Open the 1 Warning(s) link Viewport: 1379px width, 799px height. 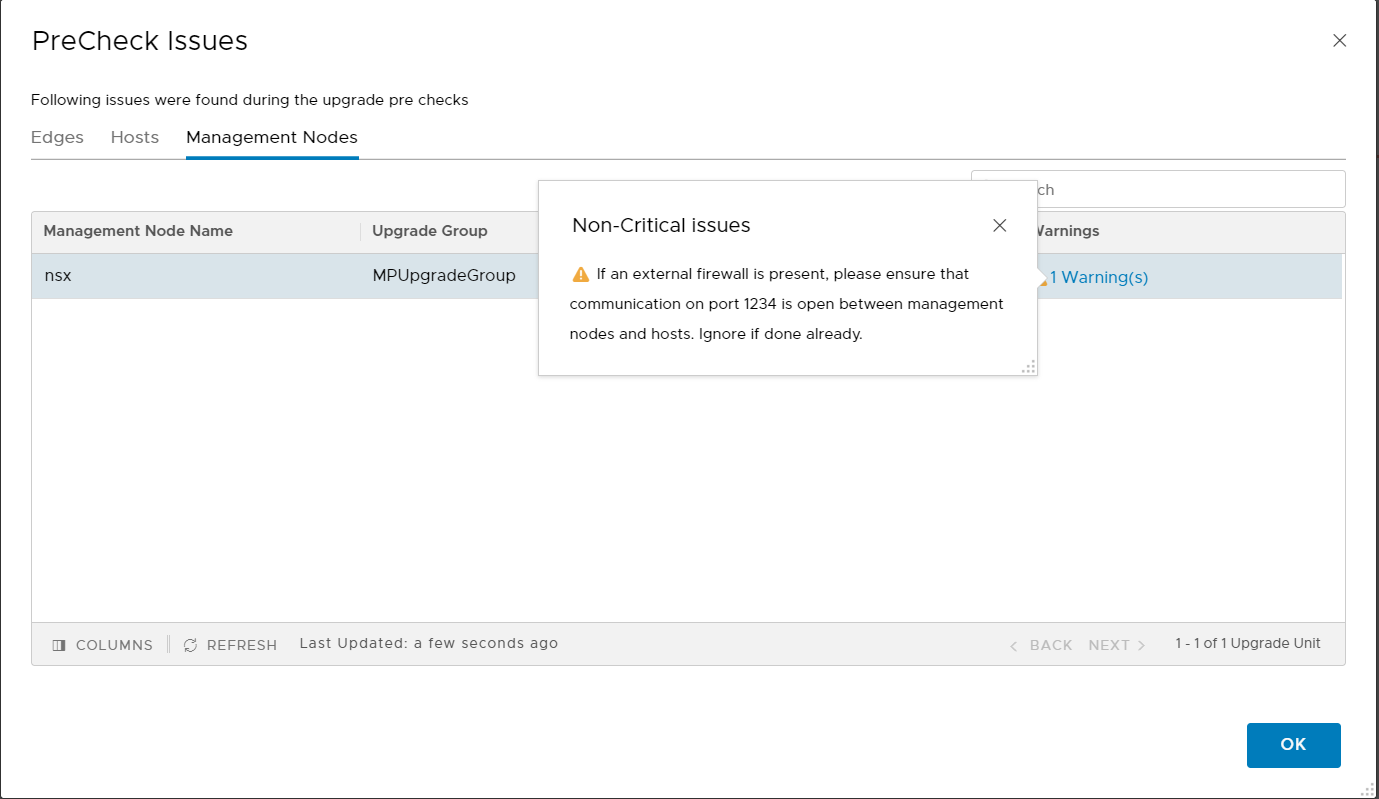(x=1098, y=278)
